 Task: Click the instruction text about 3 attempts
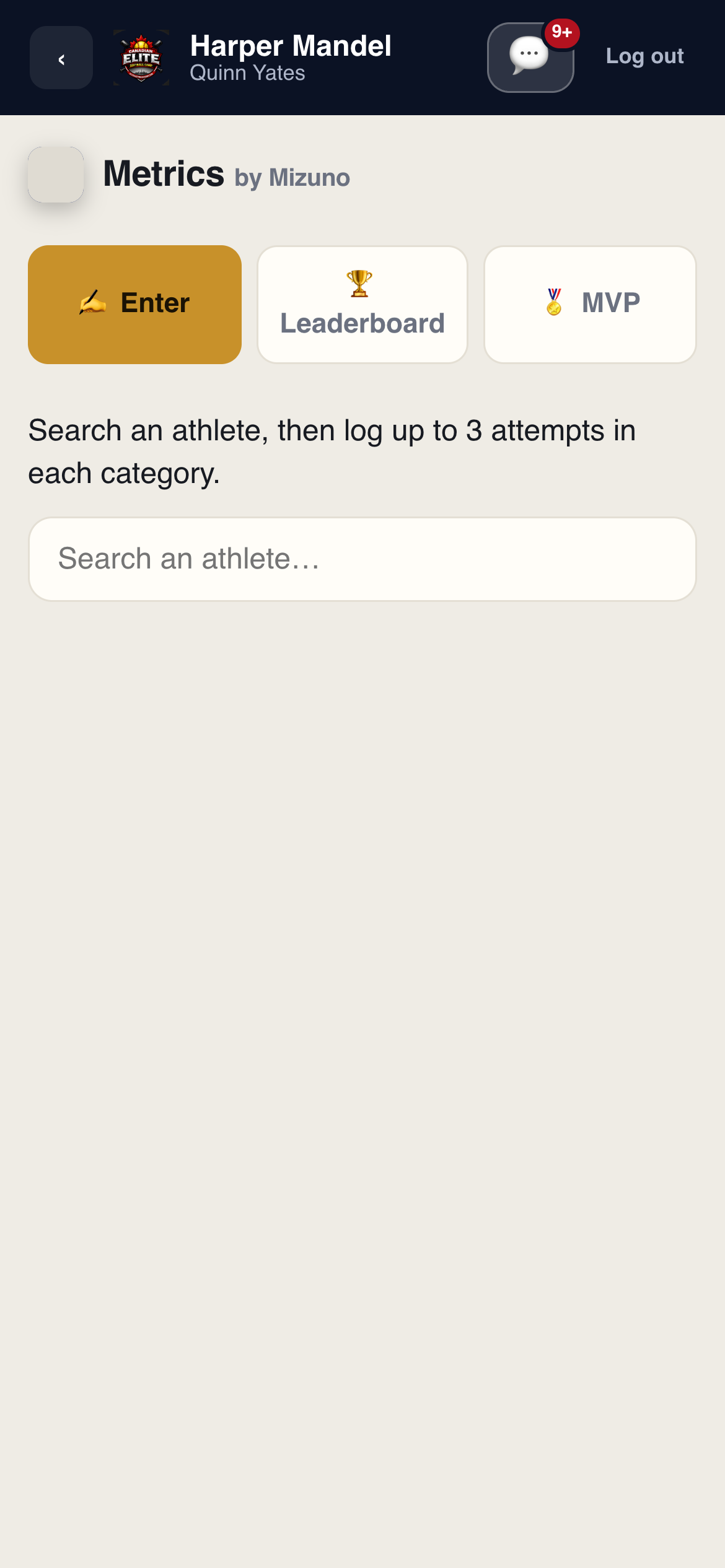[332, 451]
